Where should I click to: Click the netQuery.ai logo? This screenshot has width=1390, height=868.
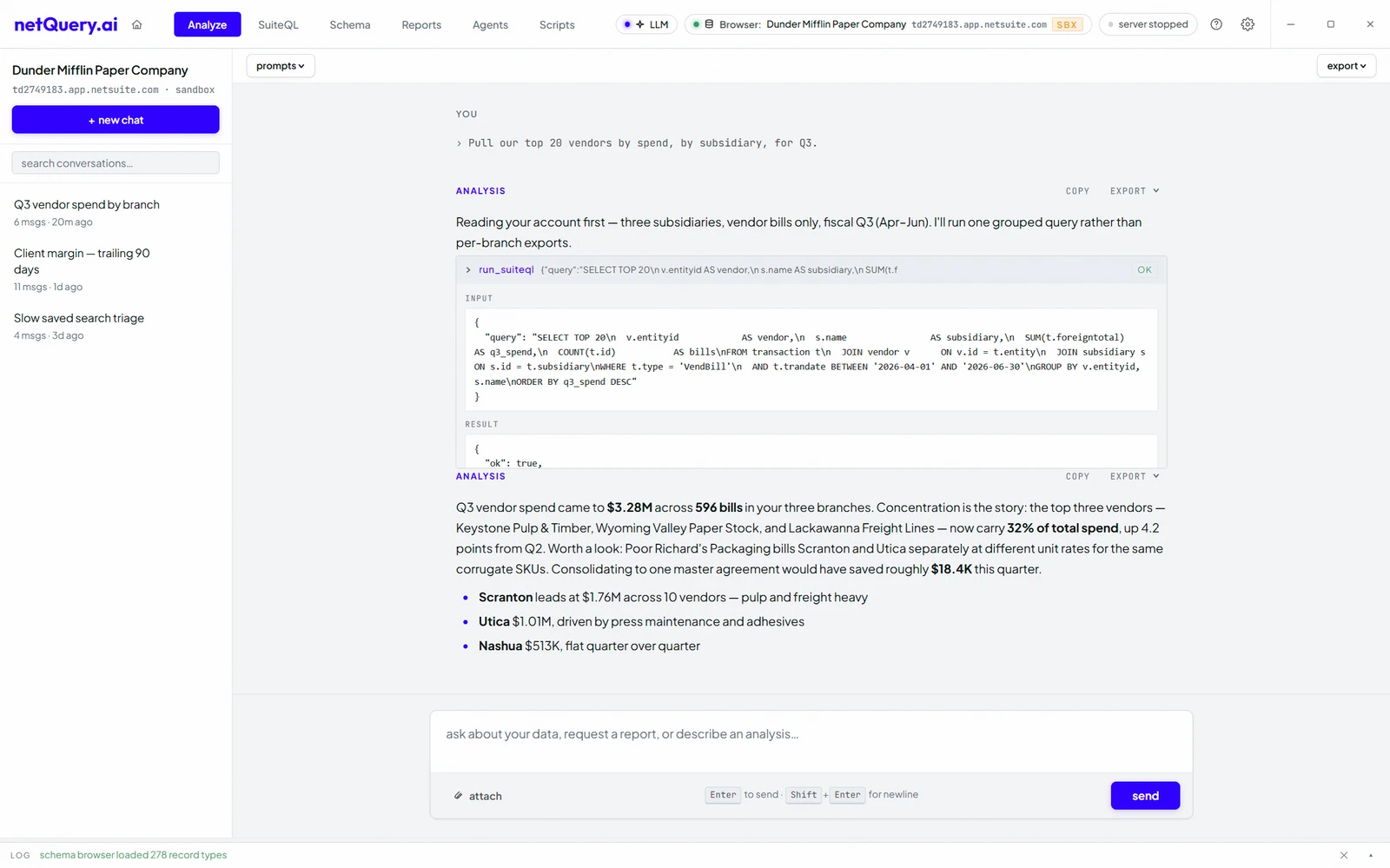coord(65,24)
